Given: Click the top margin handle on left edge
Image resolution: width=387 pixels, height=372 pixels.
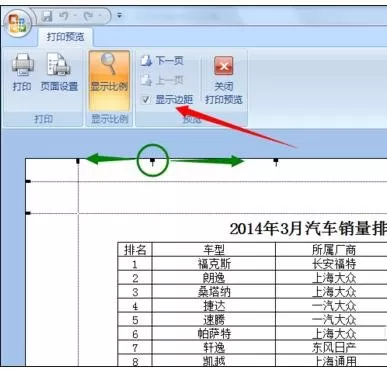Looking at the screenshot, I should pos(28,213).
